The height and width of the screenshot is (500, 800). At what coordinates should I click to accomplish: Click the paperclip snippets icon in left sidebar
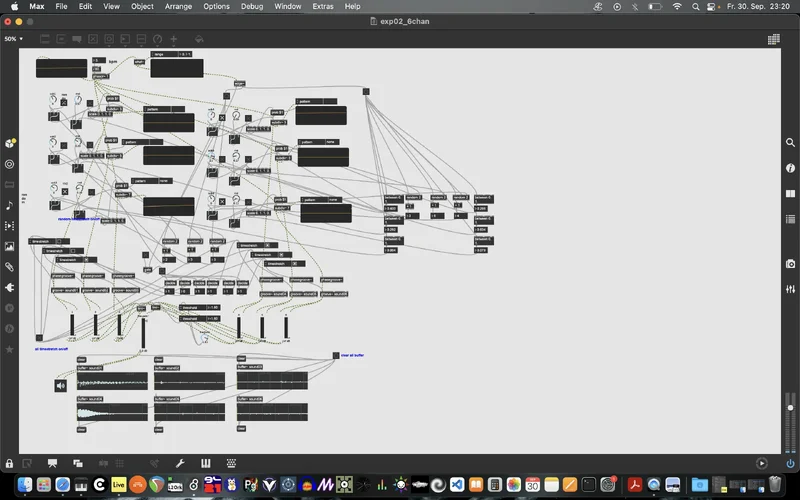coord(9,267)
